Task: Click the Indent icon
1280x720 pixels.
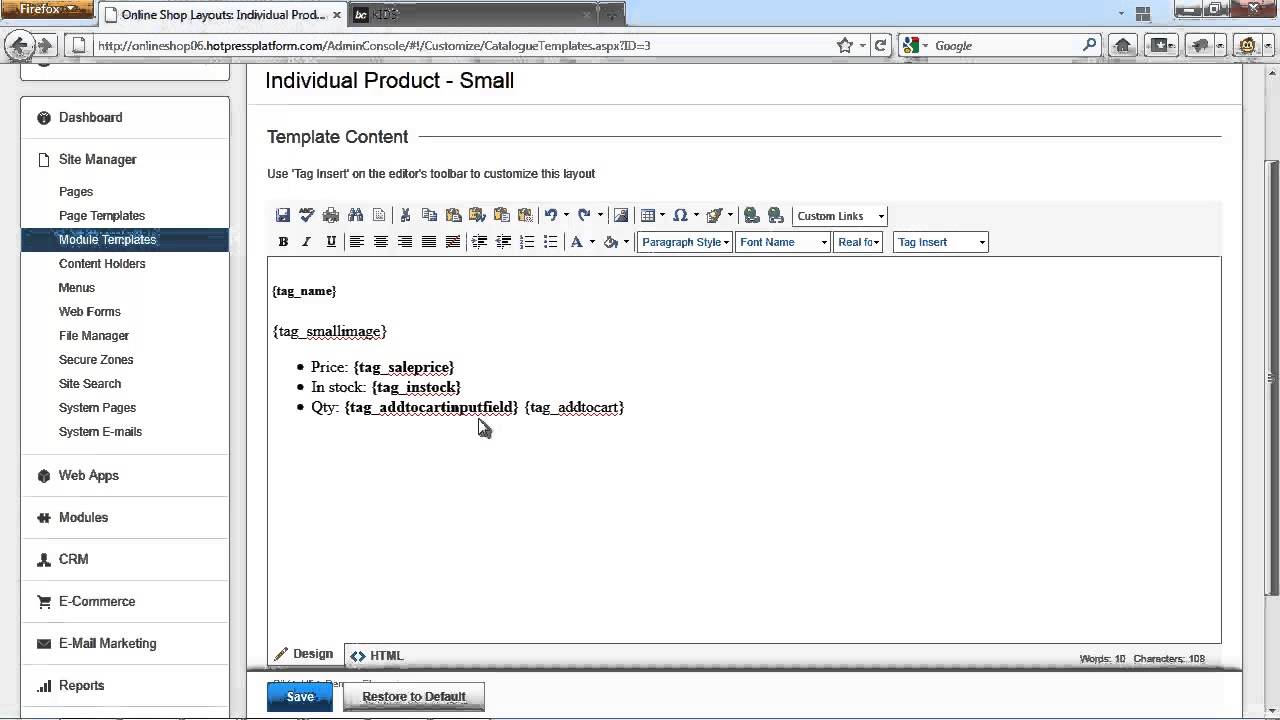Action: [x=479, y=241]
